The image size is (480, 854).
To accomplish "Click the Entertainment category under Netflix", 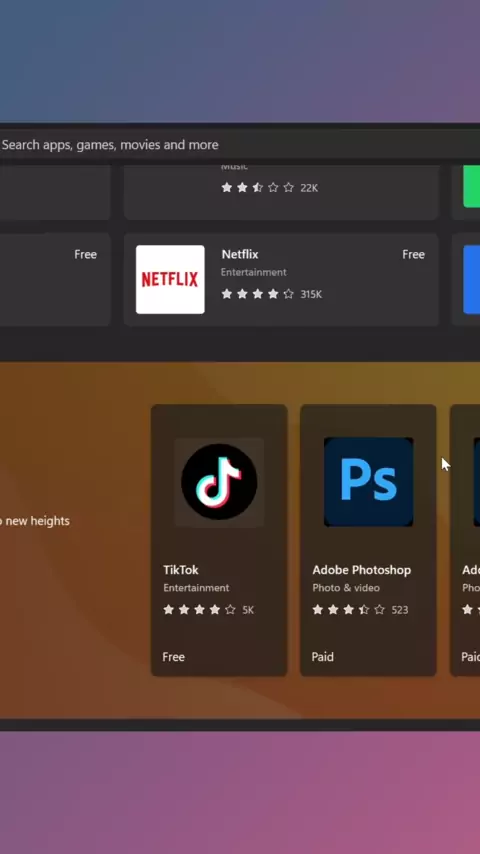I will [x=253, y=272].
